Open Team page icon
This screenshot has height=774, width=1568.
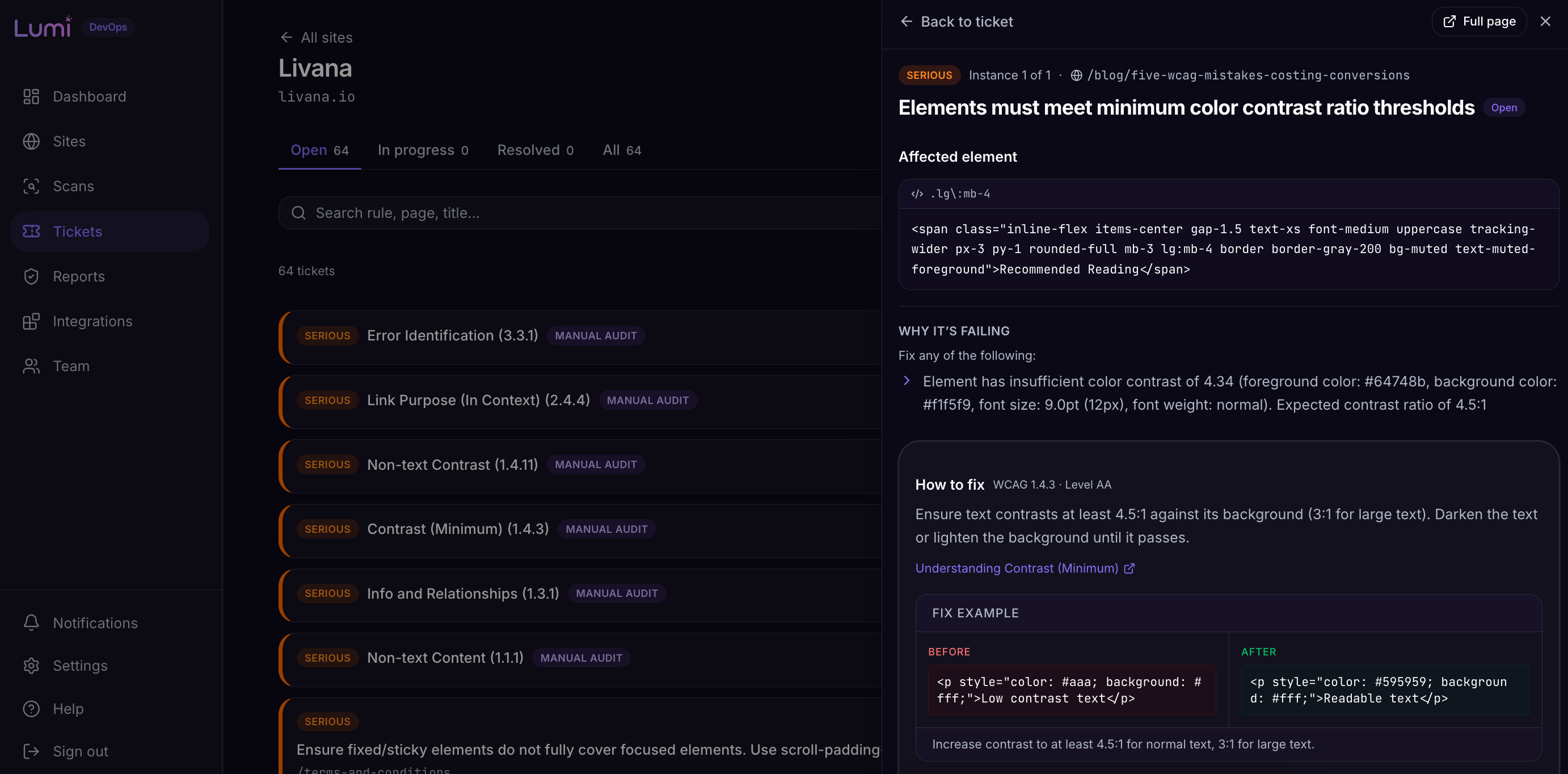point(31,366)
